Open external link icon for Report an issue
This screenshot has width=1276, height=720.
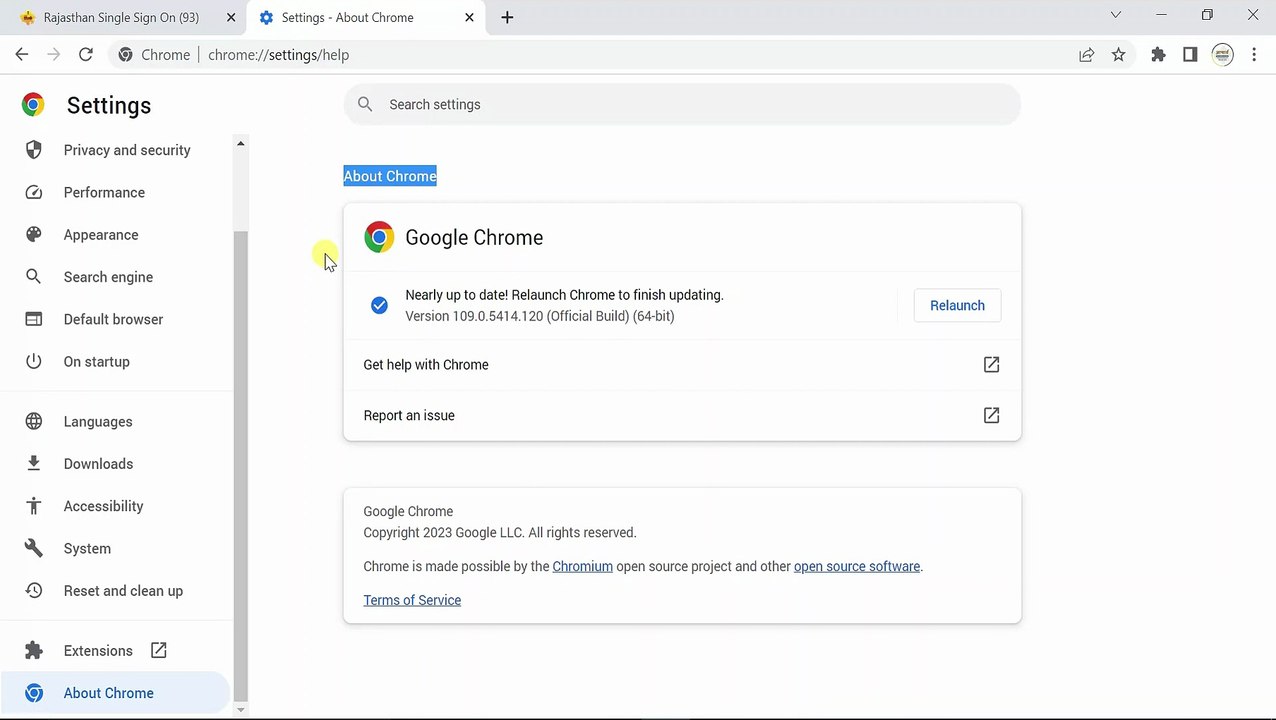click(x=991, y=415)
